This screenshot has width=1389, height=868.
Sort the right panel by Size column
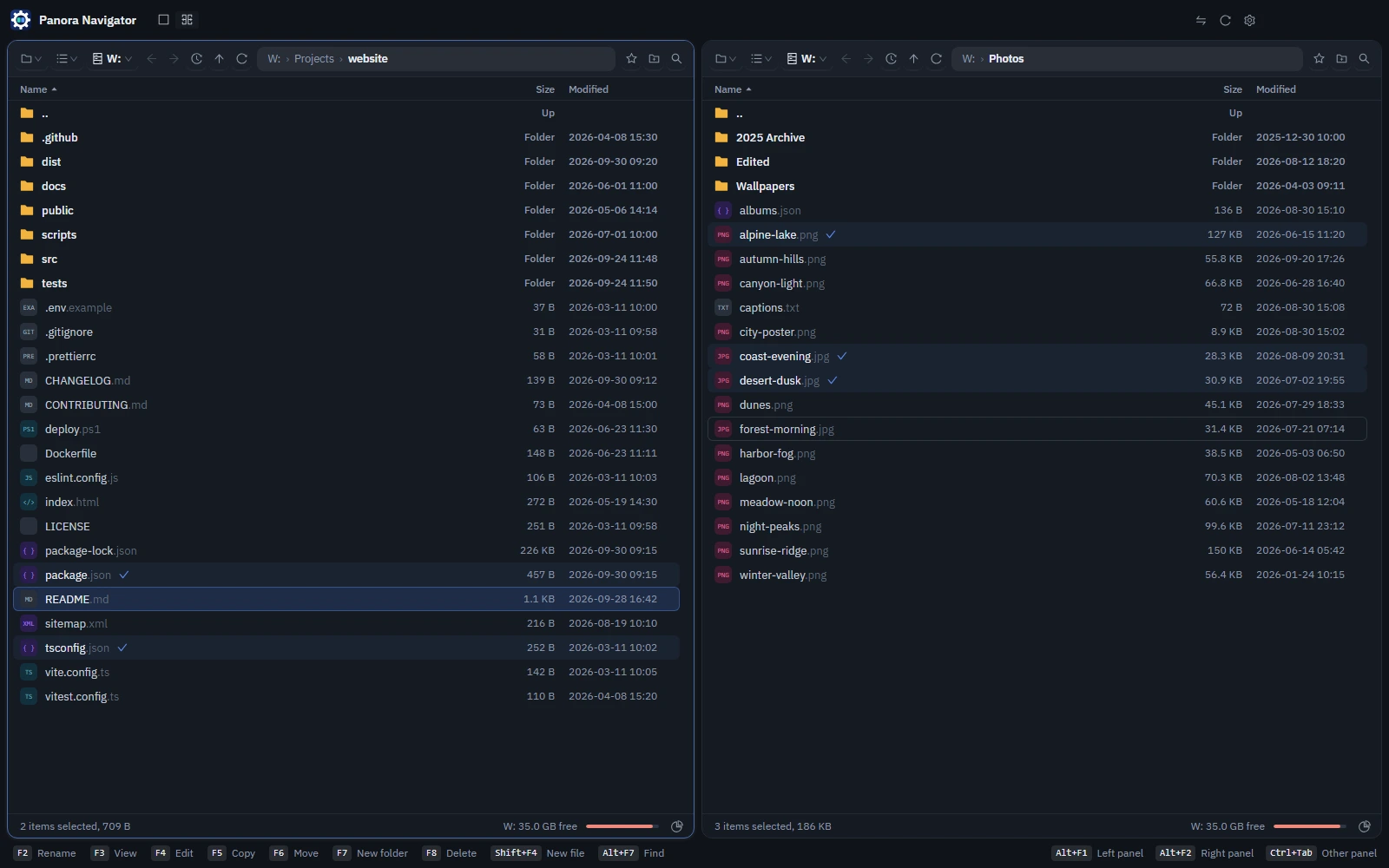pos(1233,89)
